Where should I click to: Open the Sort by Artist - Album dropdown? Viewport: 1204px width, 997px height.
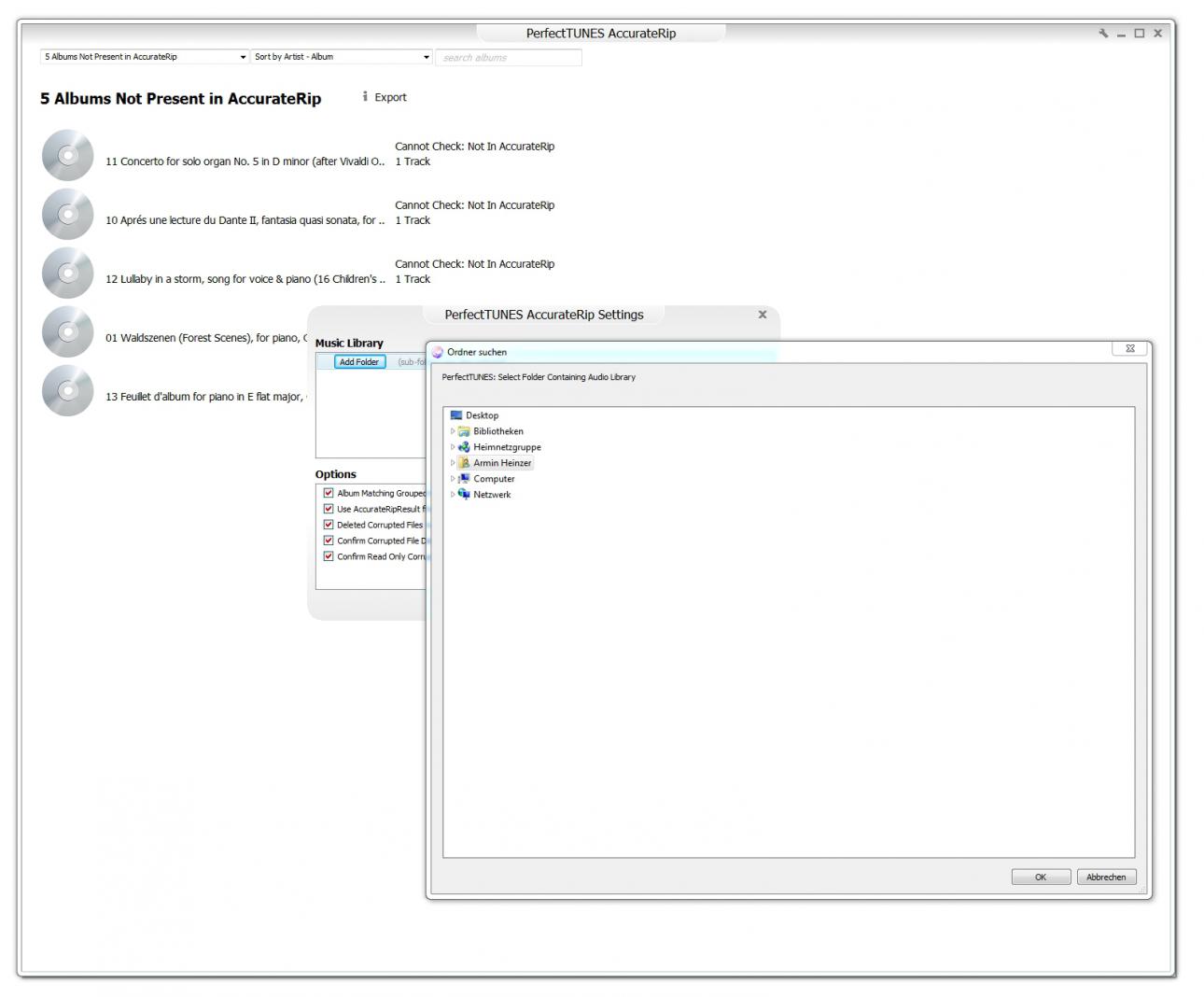342,57
